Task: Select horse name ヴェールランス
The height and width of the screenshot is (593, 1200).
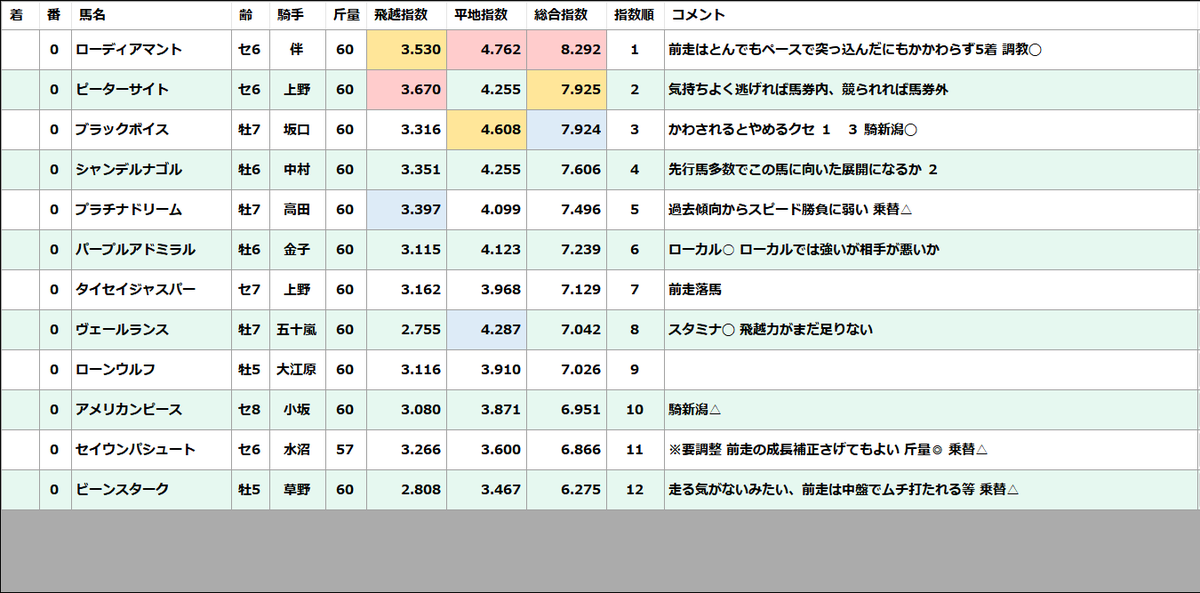Action: click(x=122, y=330)
